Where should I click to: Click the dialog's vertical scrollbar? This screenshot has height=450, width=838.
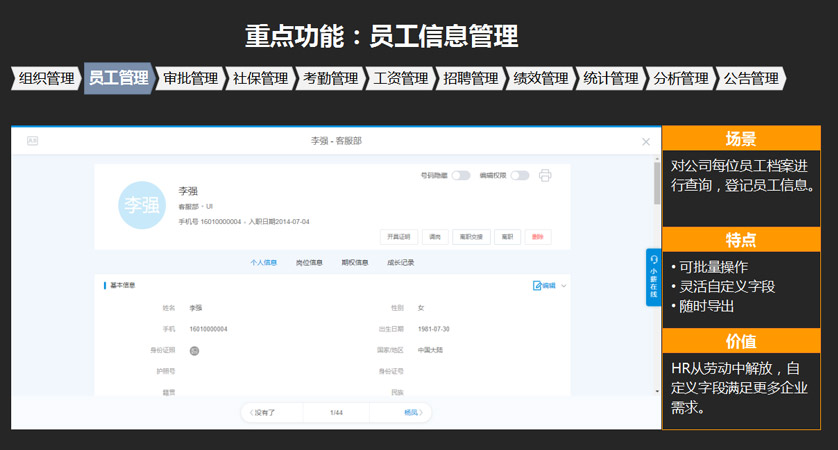pos(657,185)
